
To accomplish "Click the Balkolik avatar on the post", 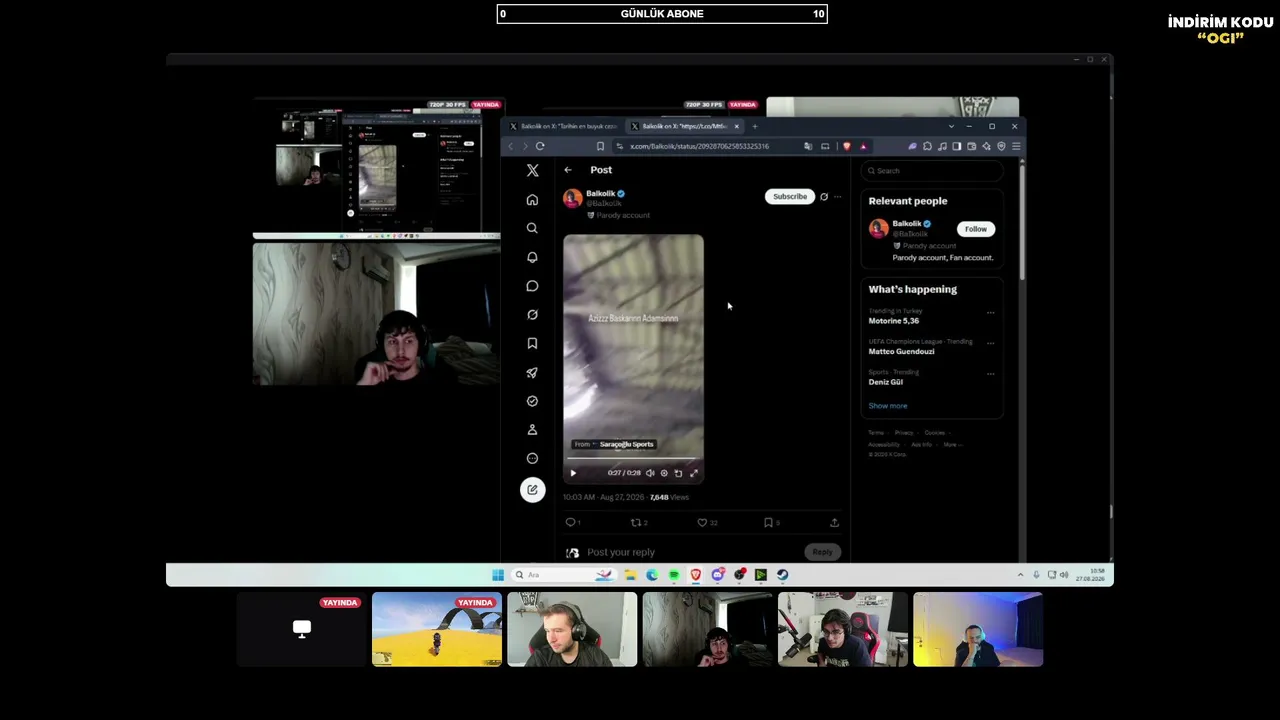I will tap(573, 198).
